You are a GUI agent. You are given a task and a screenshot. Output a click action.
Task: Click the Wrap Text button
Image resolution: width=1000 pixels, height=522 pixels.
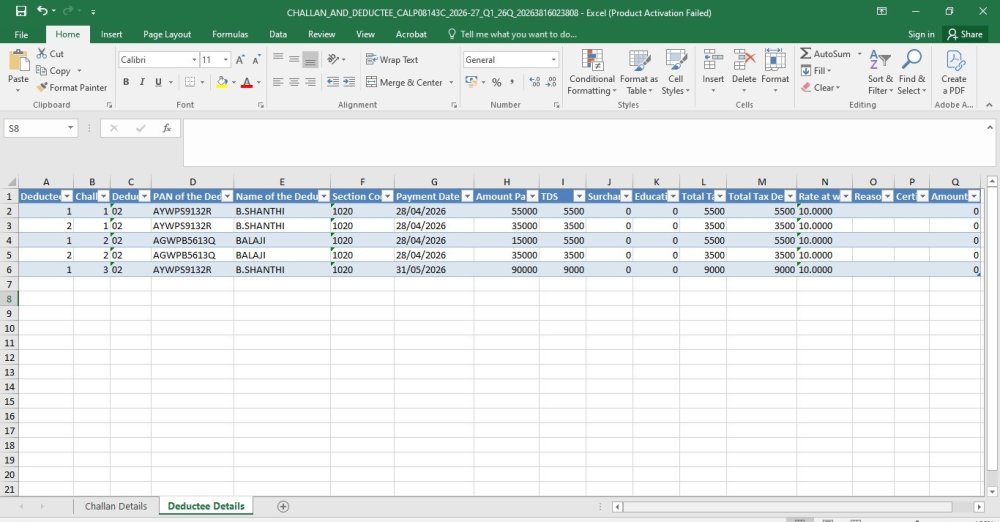point(392,59)
